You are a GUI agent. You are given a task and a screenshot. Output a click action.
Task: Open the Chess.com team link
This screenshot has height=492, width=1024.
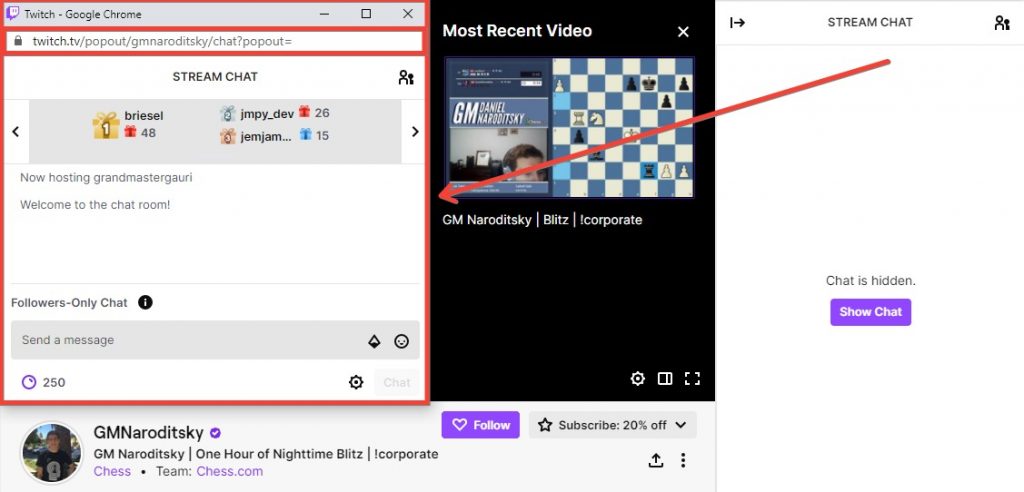pos(230,471)
